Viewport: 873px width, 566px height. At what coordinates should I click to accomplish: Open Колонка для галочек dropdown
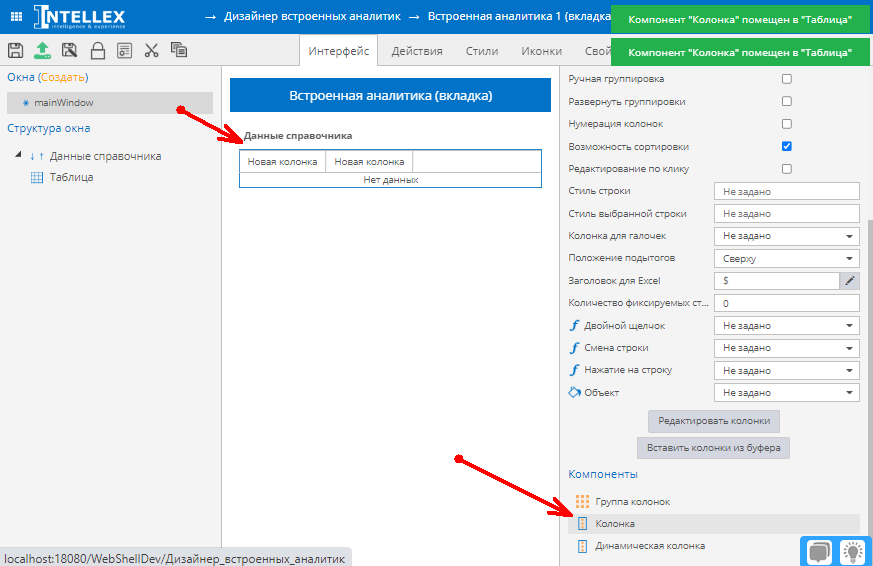click(x=787, y=236)
